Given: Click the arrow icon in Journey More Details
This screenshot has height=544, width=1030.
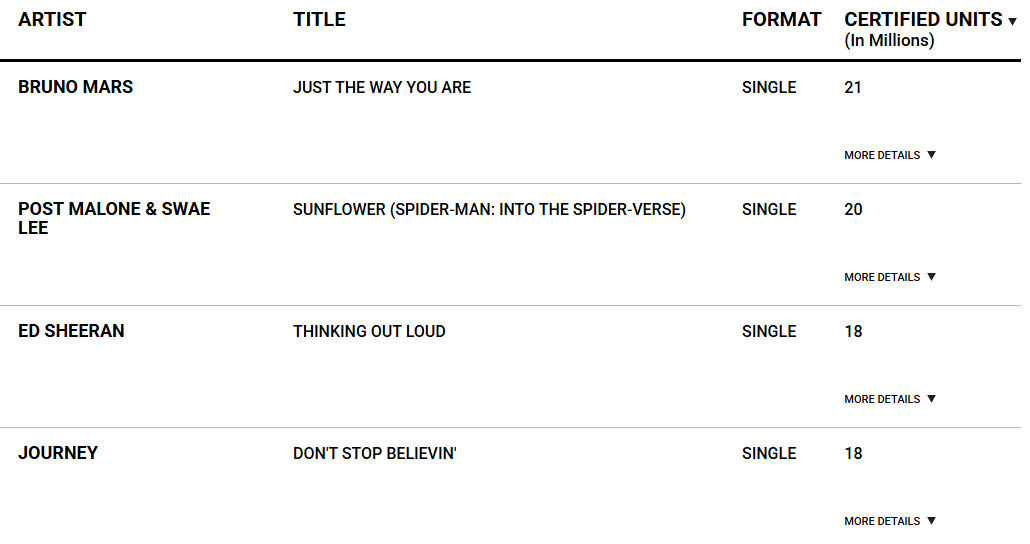Looking at the screenshot, I should (931, 521).
